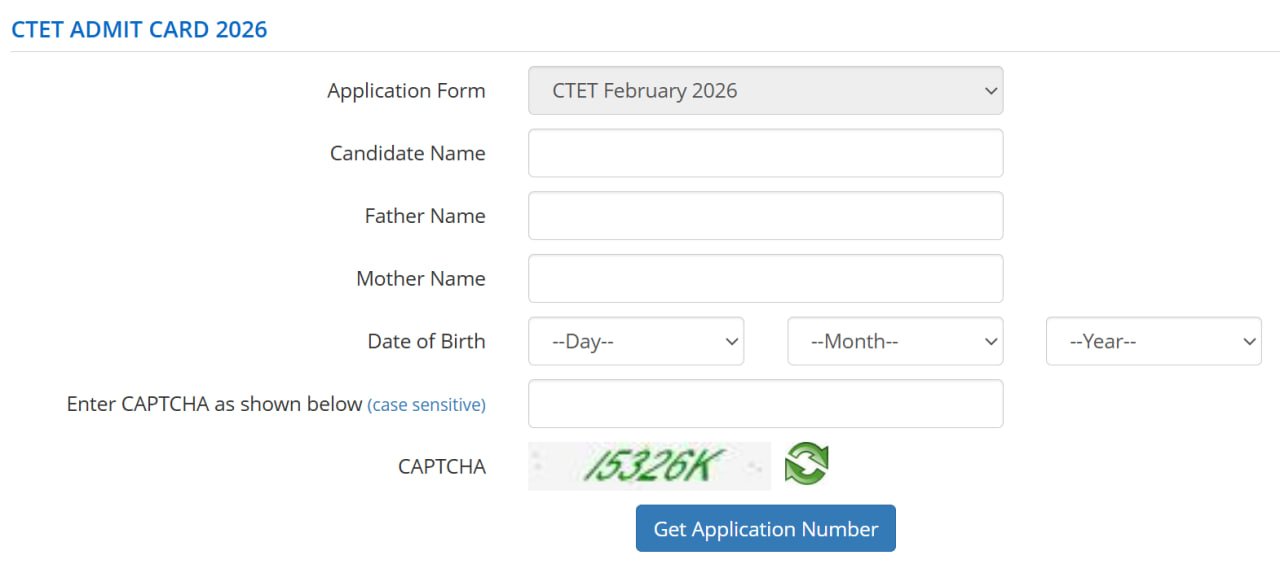The image size is (1280, 564).
Task: Expand the Day dropdown for date of birth
Action: pos(636,341)
